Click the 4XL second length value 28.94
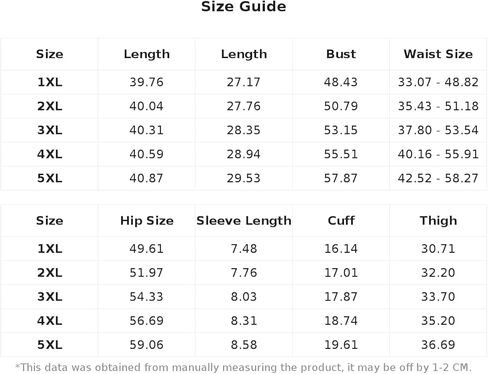The image size is (488, 374). (244, 154)
